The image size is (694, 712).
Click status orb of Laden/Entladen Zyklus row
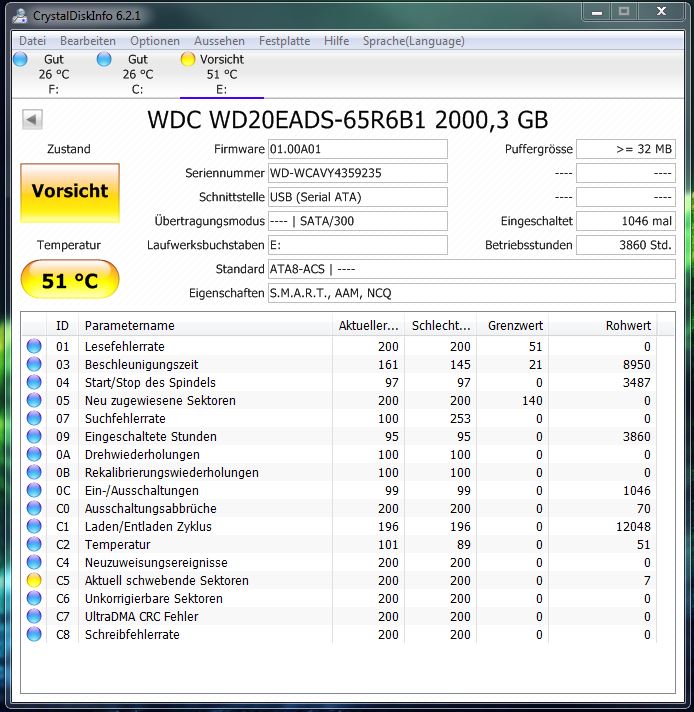click(x=34, y=526)
